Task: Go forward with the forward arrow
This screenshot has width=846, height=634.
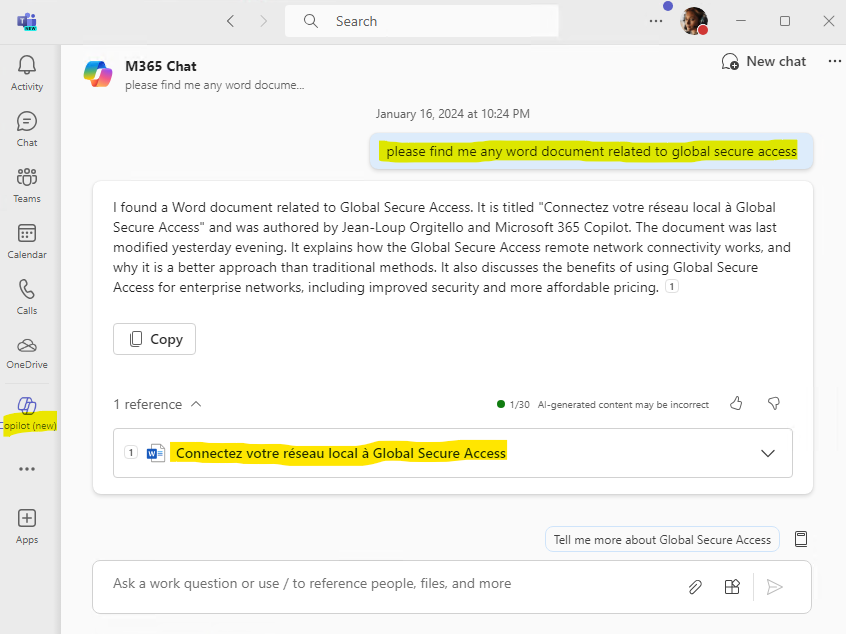Action: point(263,21)
